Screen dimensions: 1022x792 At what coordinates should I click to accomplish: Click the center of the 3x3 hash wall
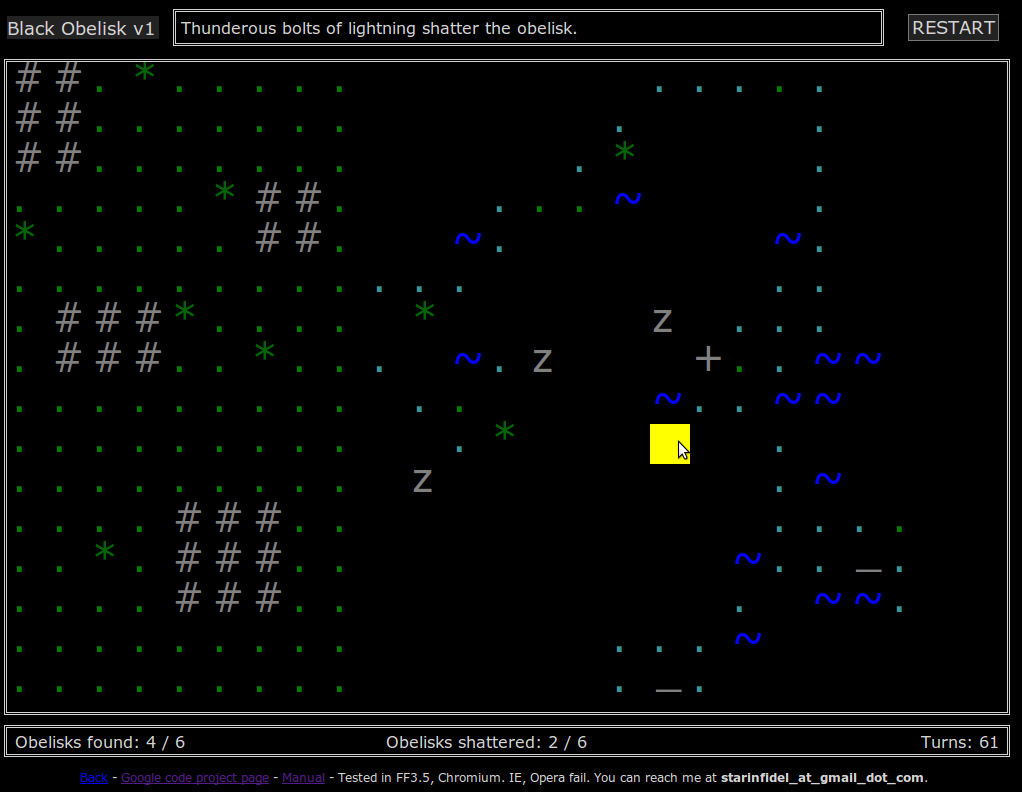click(228, 558)
